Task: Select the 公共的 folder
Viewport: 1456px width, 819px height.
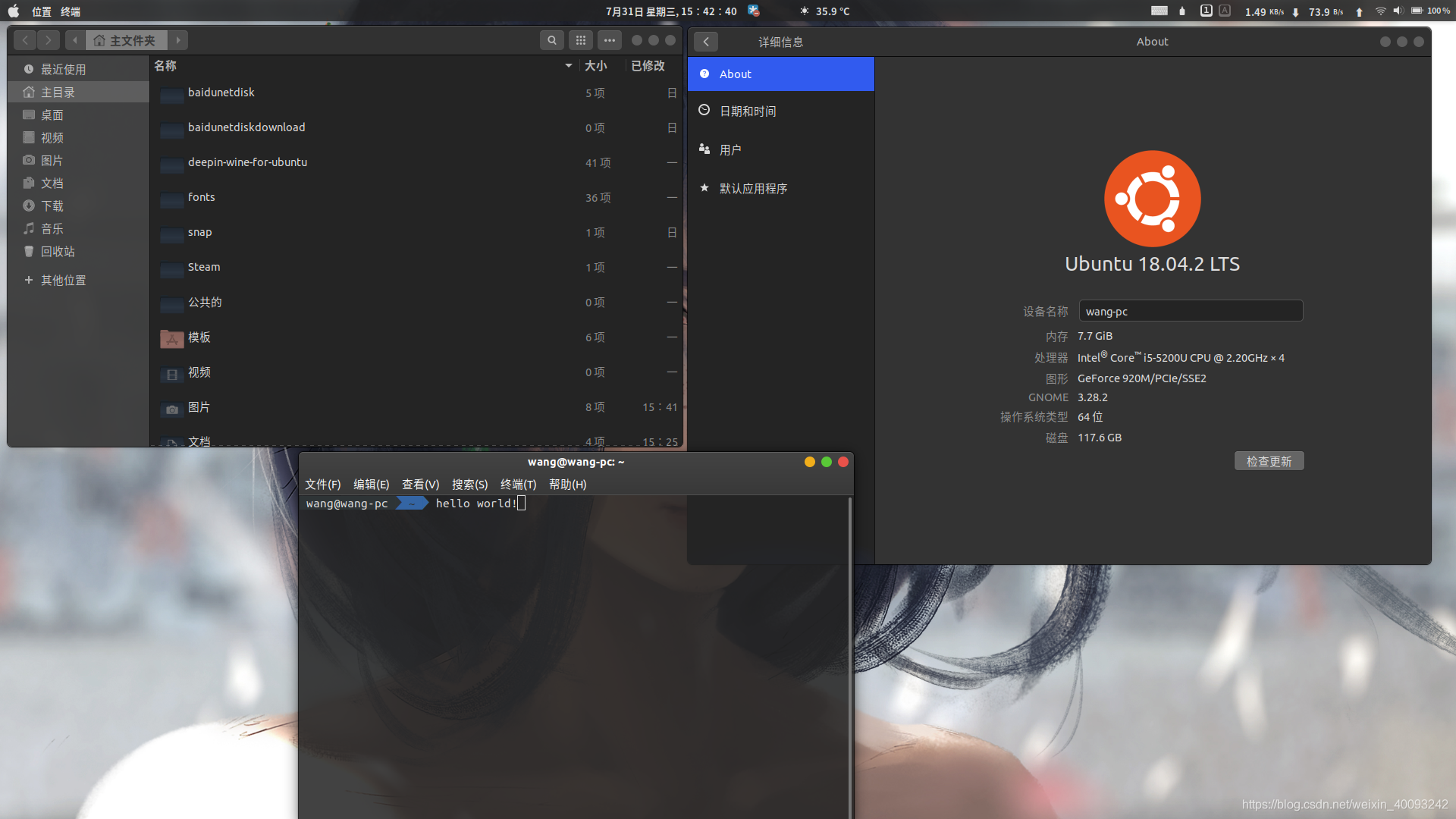Action: coord(417,303)
